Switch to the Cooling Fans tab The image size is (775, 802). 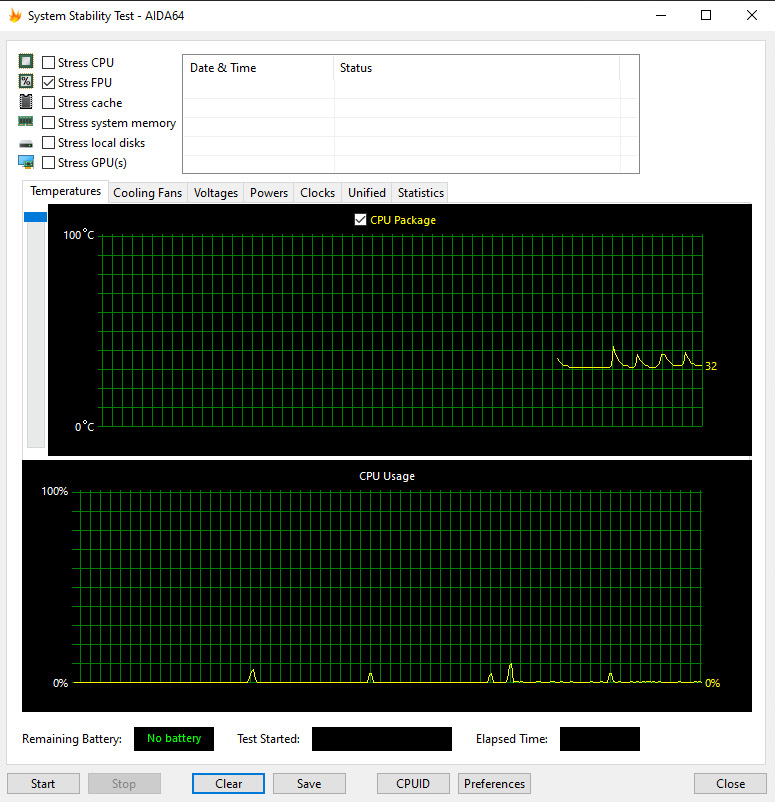pos(147,193)
